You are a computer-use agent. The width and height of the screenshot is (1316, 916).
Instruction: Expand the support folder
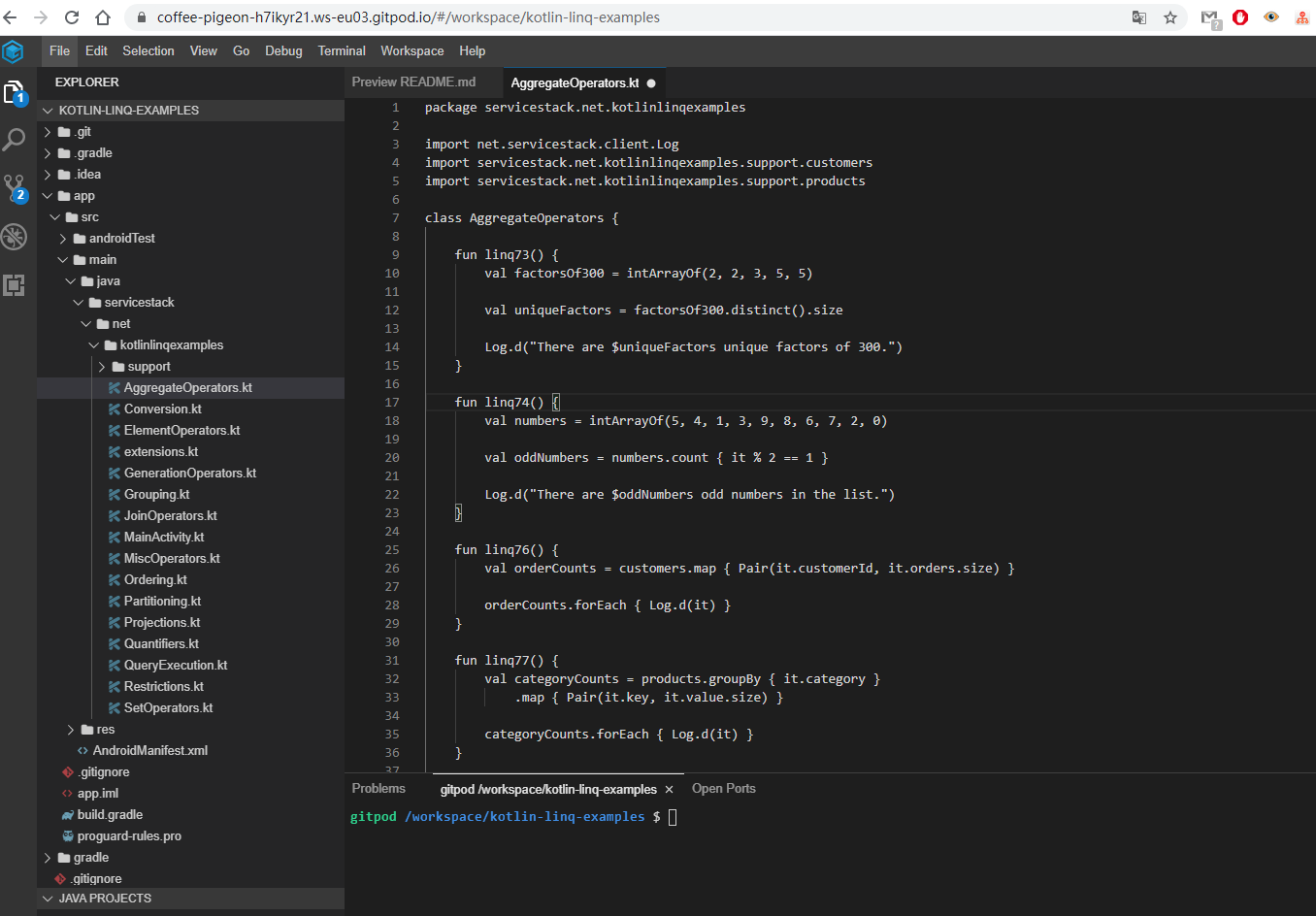[x=102, y=367]
